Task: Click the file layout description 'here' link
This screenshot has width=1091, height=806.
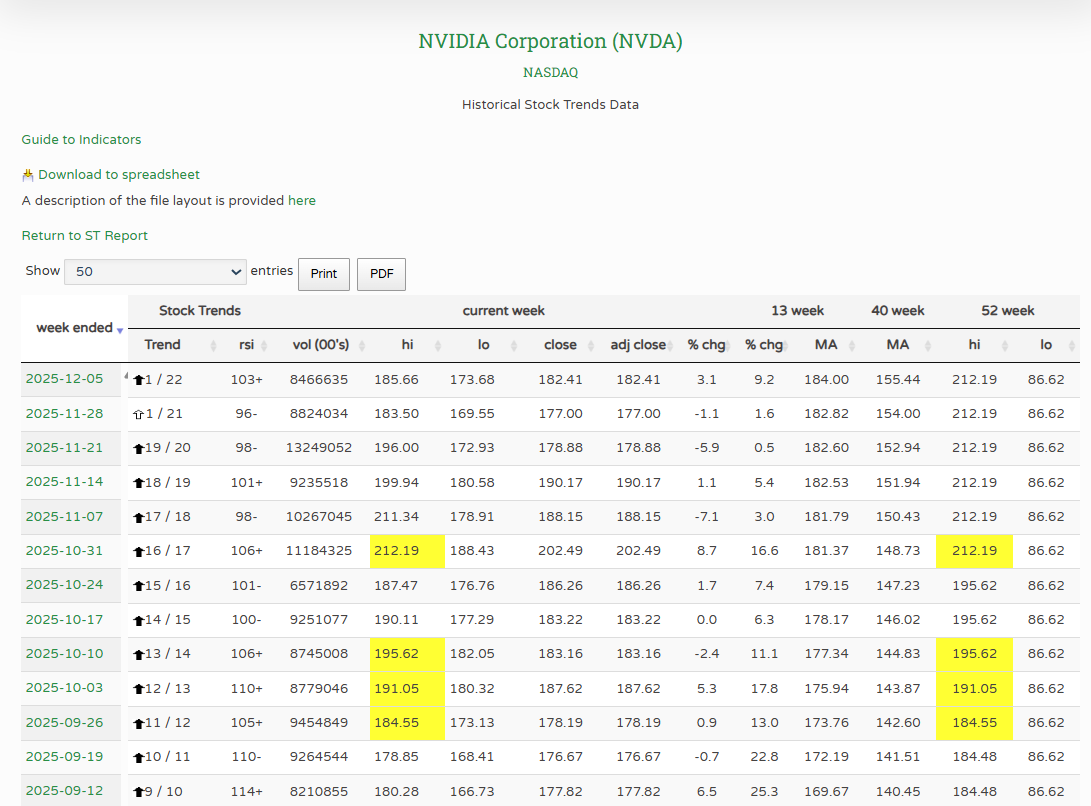Action: pyautogui.click(x=302, y=200)
